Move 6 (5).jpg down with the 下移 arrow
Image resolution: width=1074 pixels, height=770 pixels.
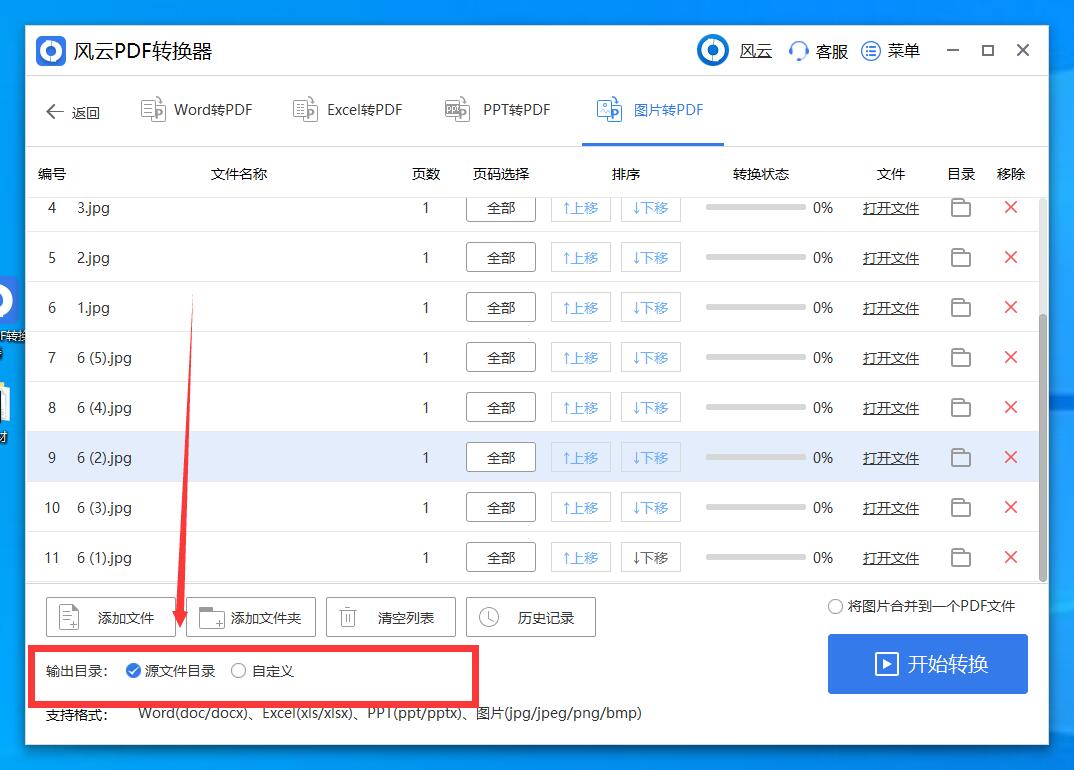650,357
